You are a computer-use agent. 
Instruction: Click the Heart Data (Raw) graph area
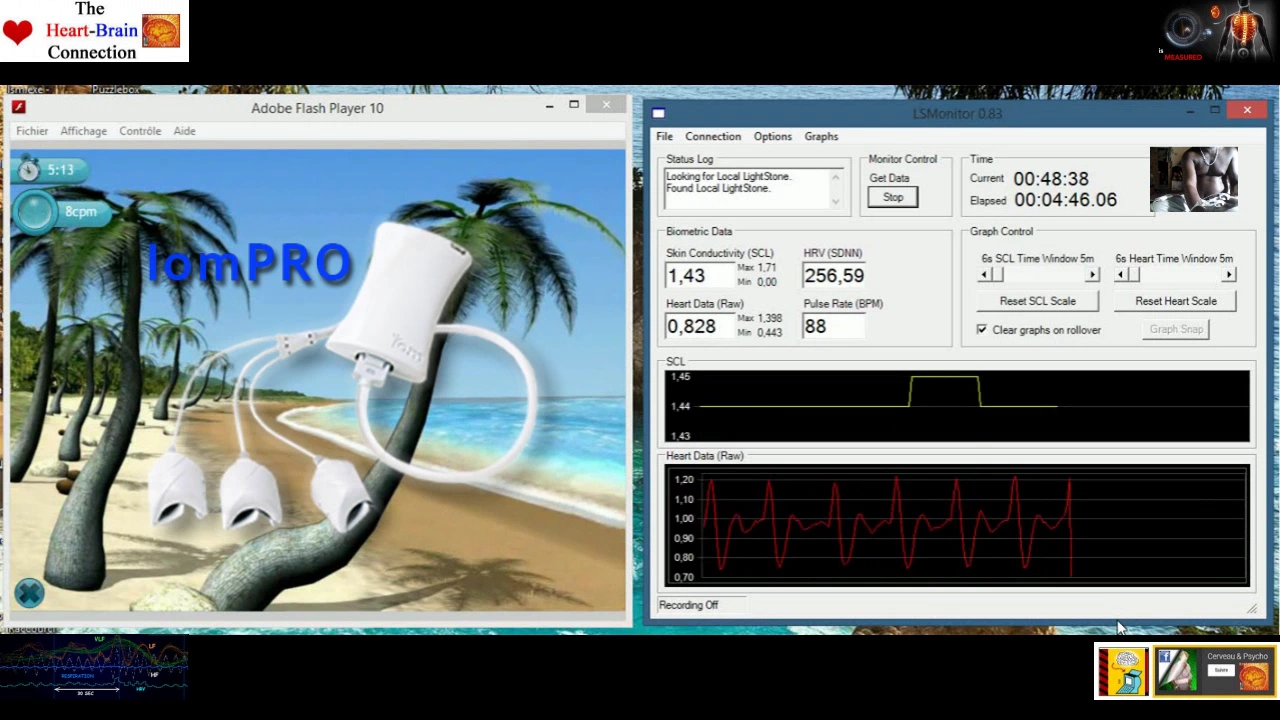point(957,525)
